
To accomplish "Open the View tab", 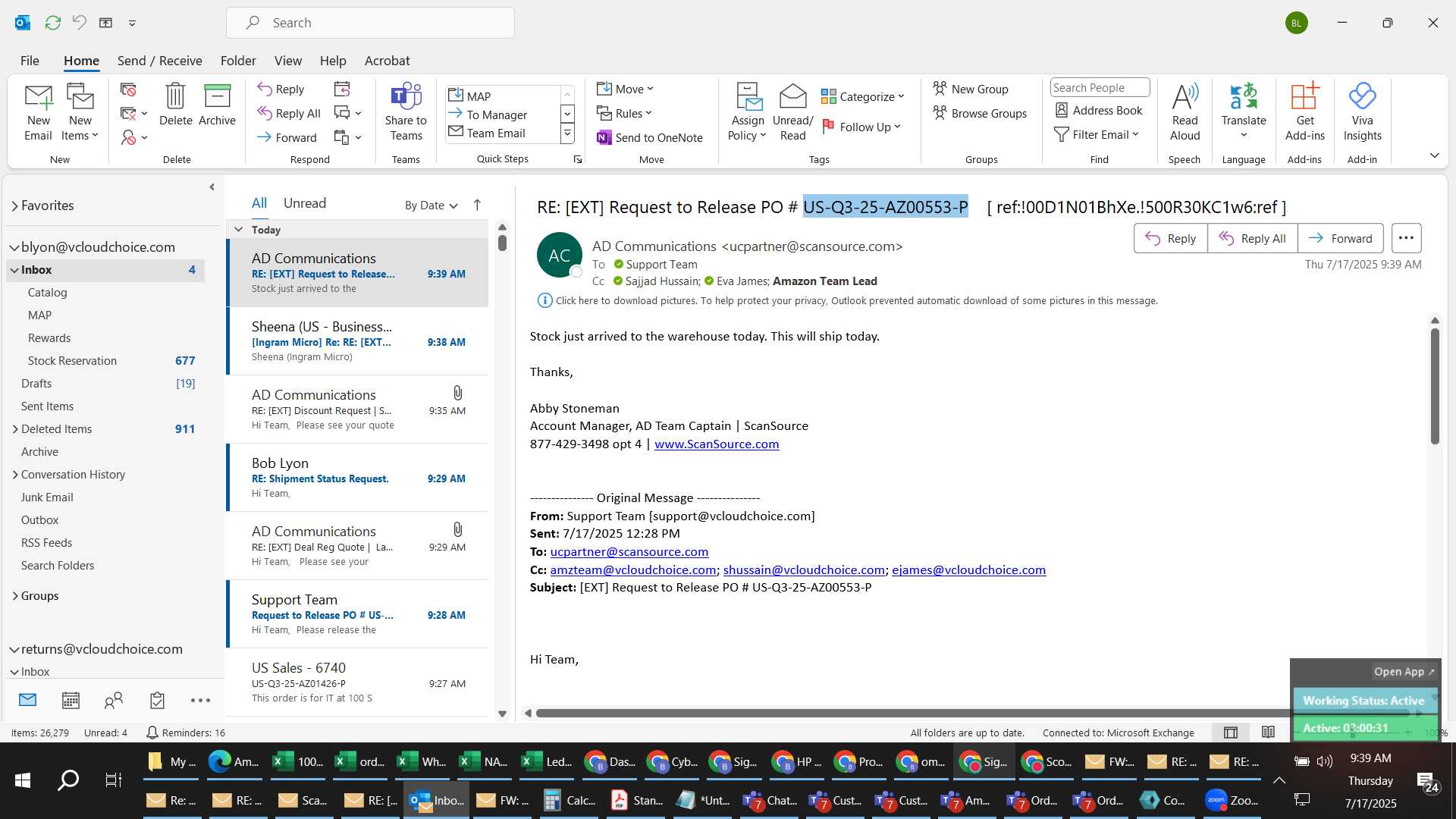I will pos(287,61).
